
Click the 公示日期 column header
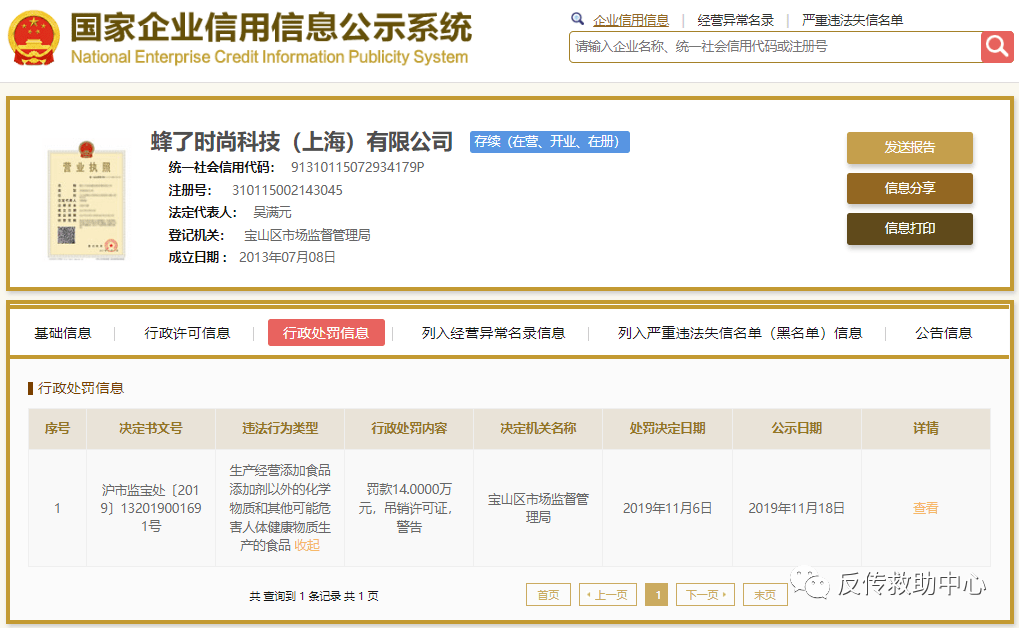[797, 428]
